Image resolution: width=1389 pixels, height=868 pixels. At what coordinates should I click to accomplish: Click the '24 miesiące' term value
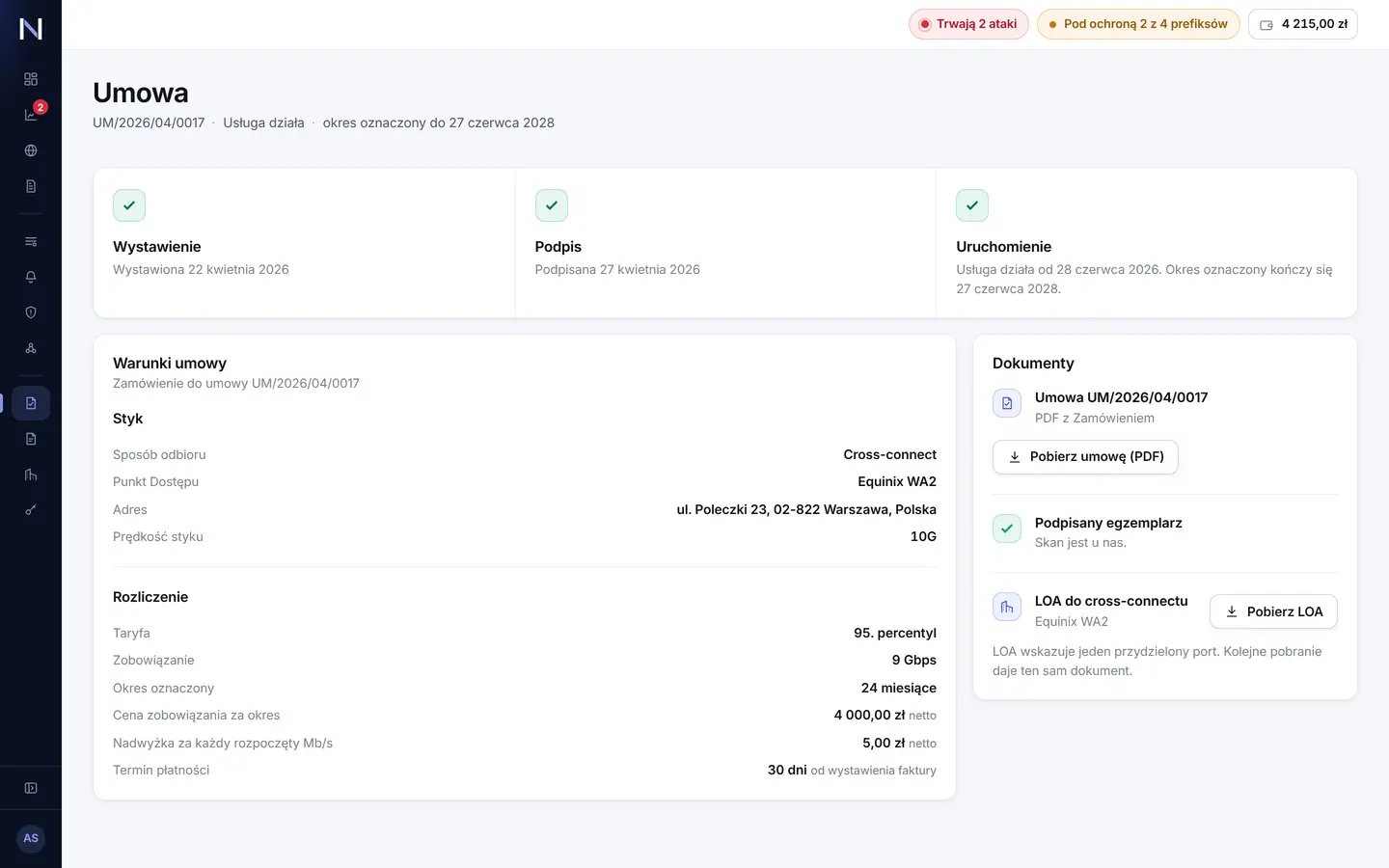pos(899,688)
